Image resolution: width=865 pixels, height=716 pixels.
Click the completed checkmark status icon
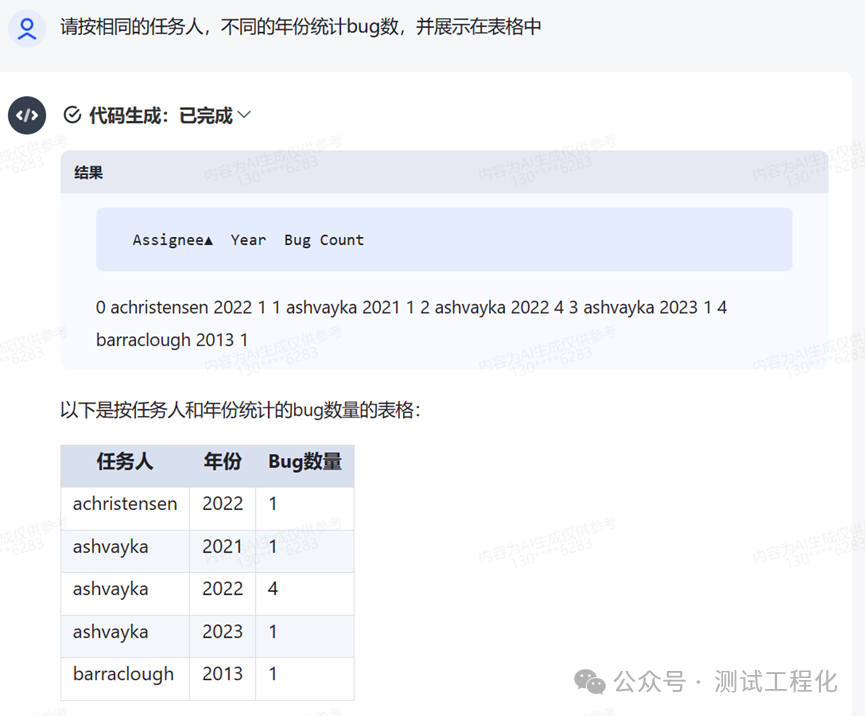click(72, 115)
